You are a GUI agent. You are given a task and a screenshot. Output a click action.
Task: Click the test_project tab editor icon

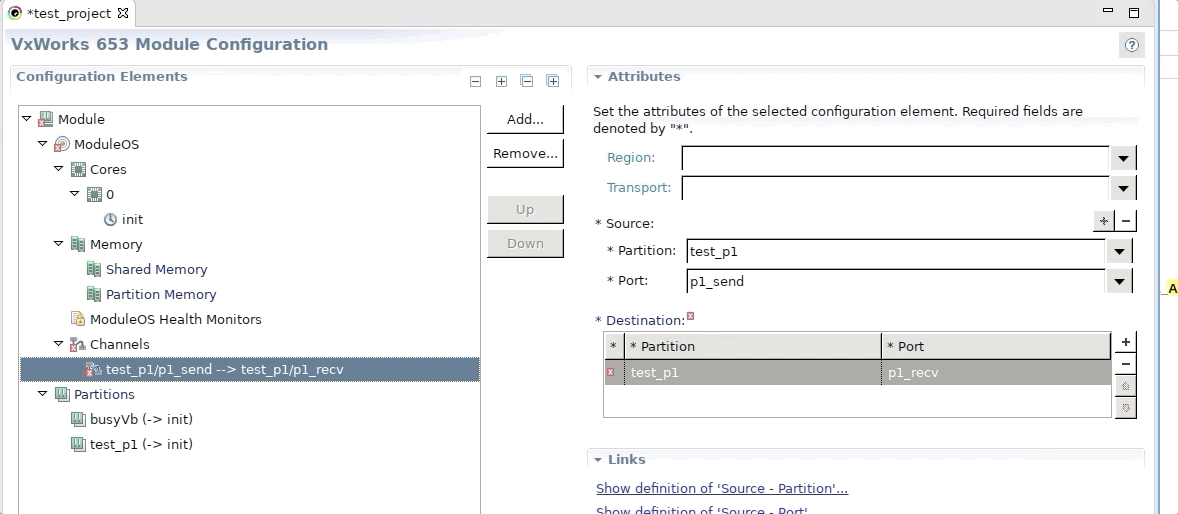(x=15, y=13)
